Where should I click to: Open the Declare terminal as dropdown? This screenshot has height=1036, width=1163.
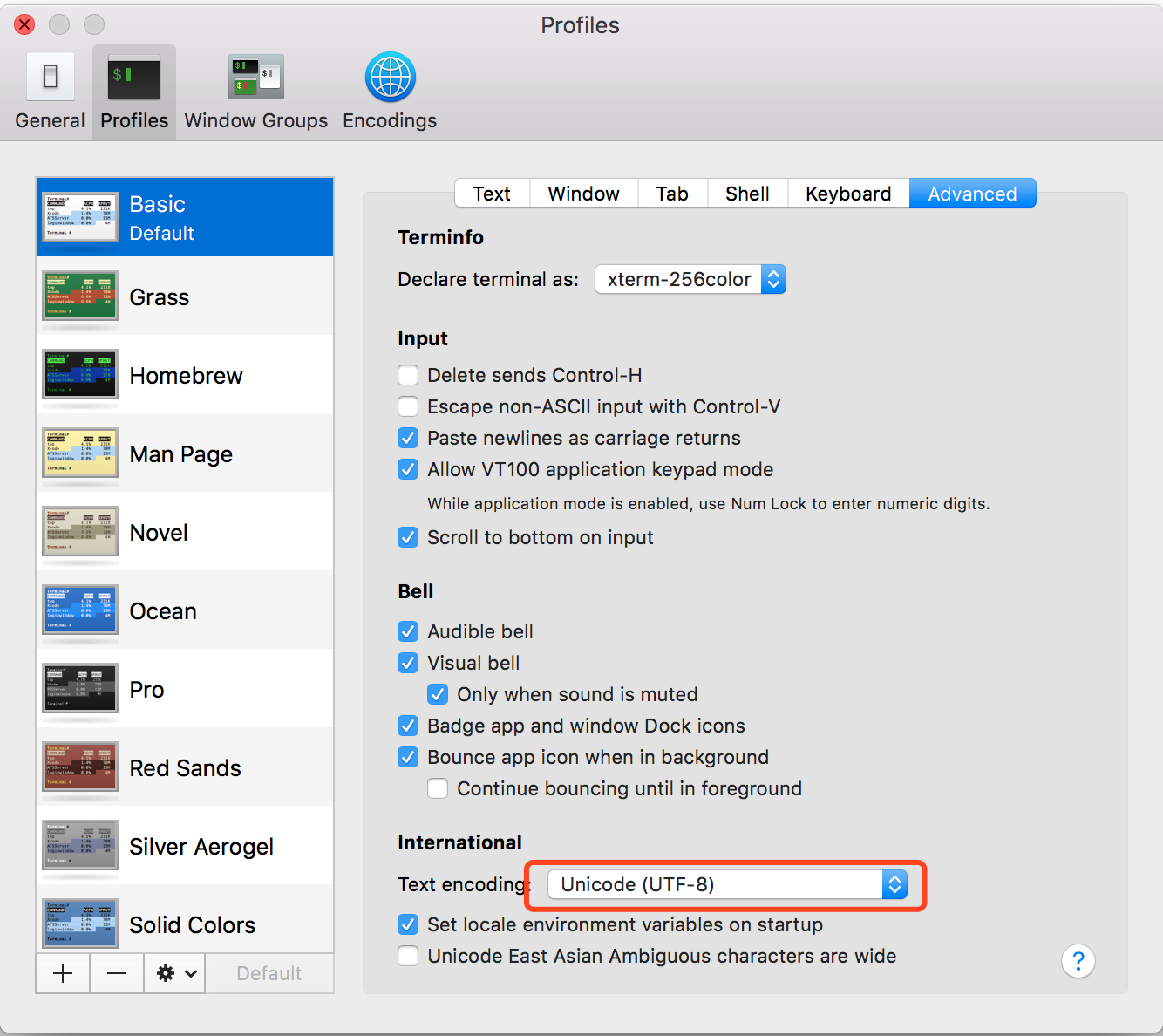pos(690,279)
